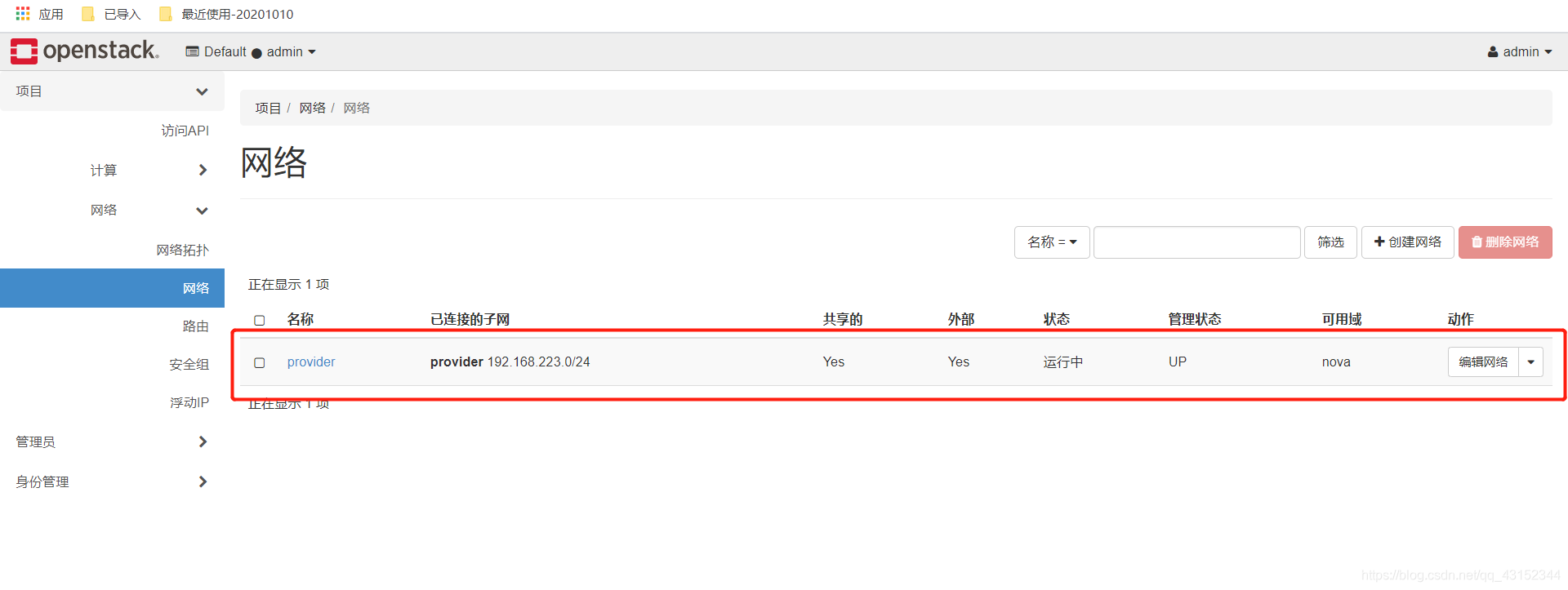Collapse the 项目 sidebar section
Viewport: 1568px width, 590px height.
[x=112, y=91]
